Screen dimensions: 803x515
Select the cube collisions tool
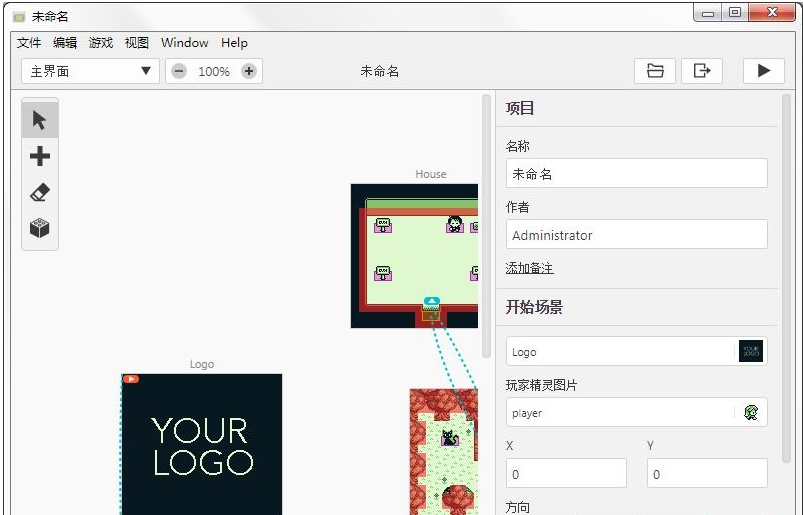tap(40, 228)
